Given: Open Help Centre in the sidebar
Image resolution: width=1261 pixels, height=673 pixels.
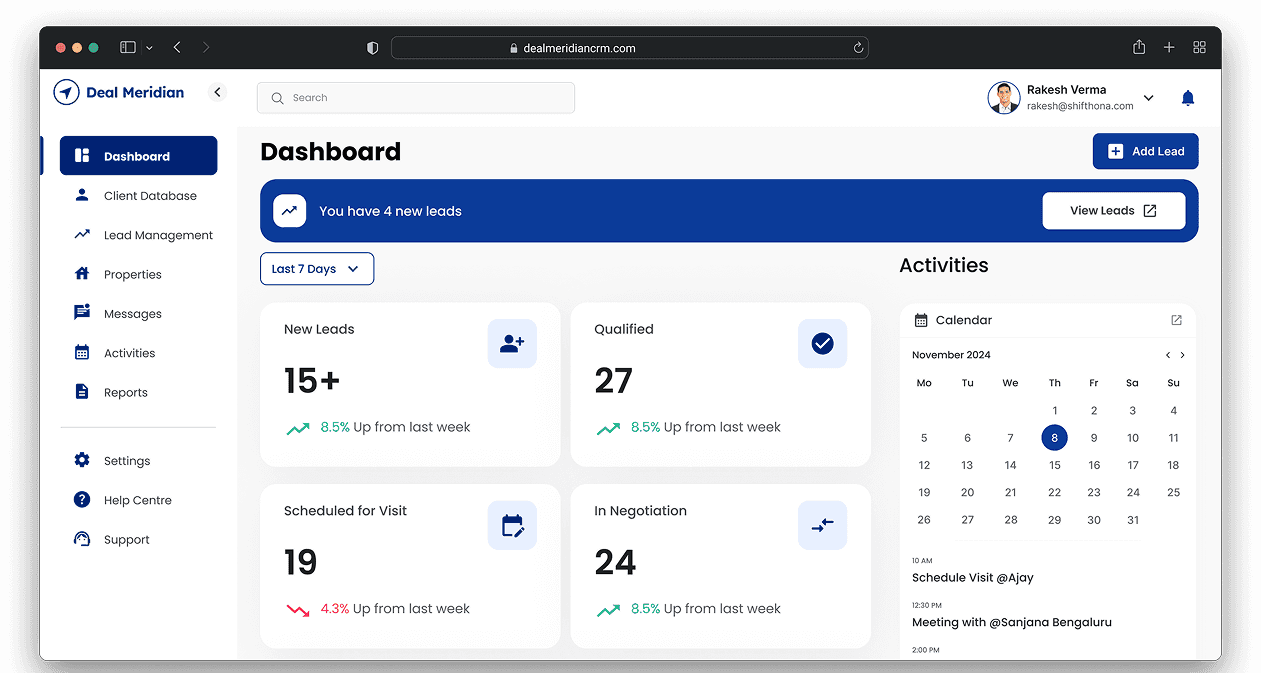Looking at the screenshot, I should click(138, 500).
